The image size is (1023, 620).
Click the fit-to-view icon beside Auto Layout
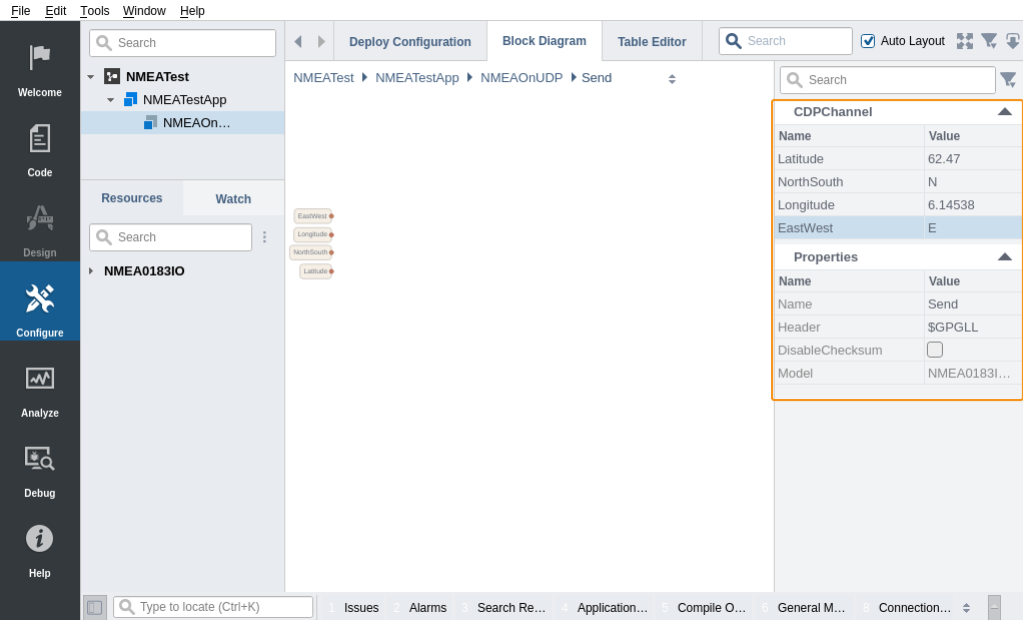[964, 41]
